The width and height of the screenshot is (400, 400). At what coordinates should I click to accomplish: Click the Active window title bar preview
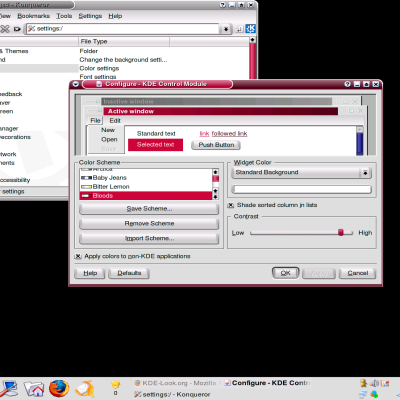[x=221, y=111]
